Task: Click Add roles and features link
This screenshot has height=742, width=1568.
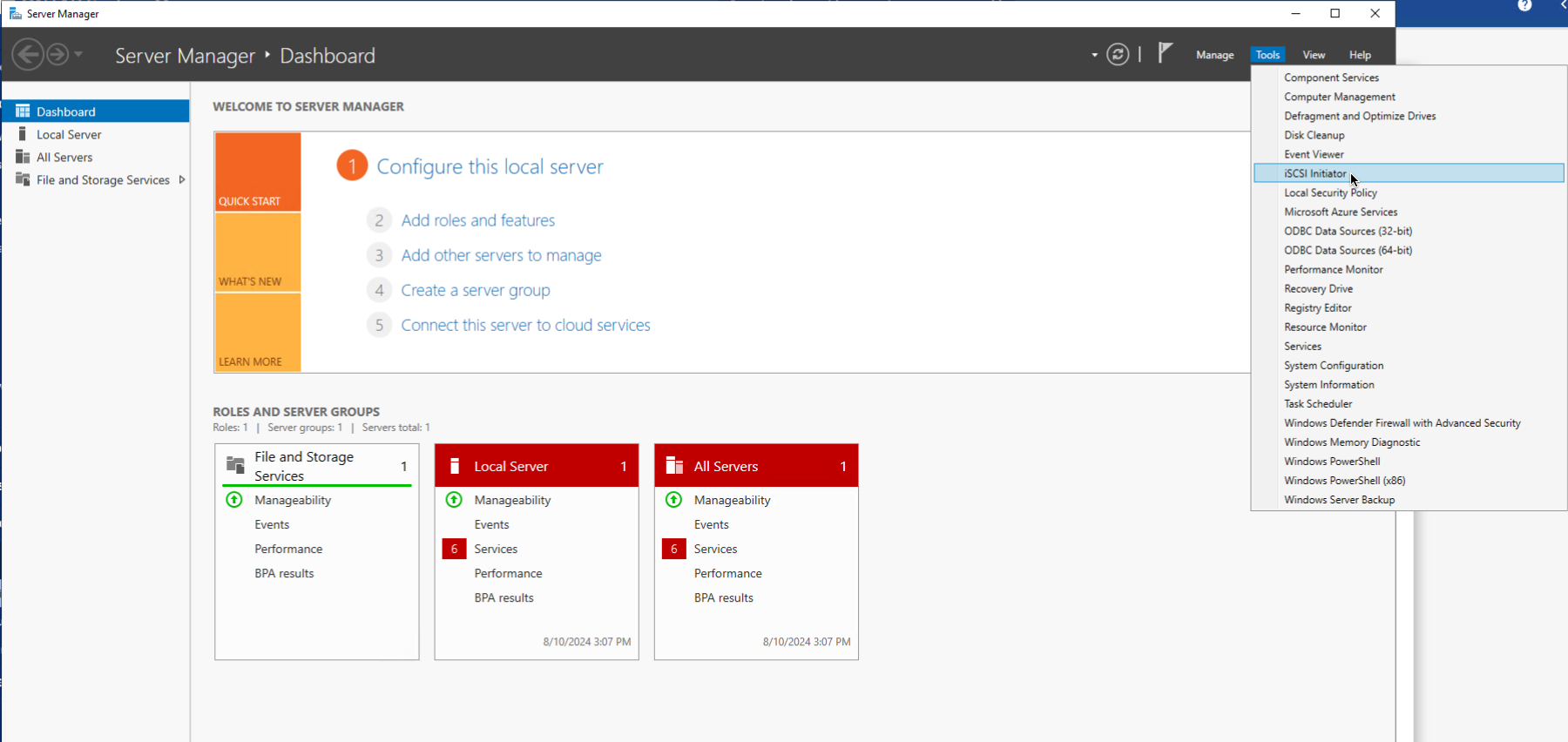Action: pos(477,220)
